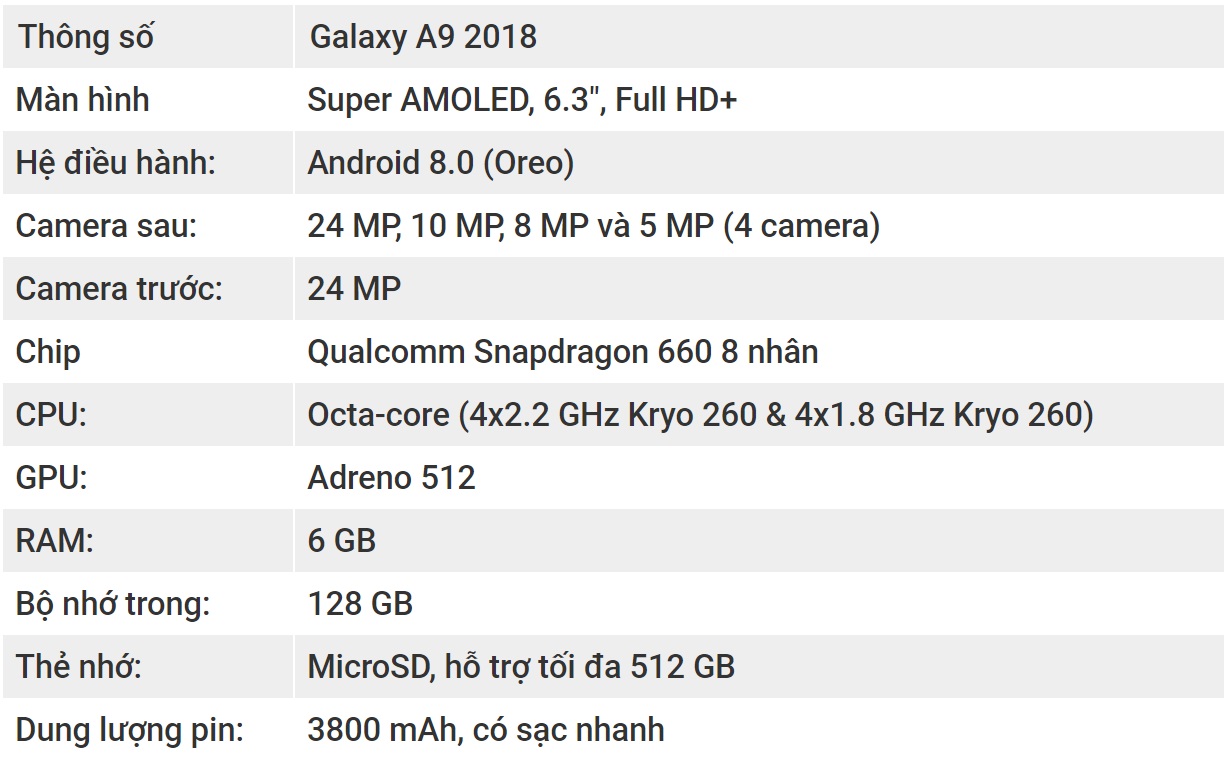Click the "Bộ nhớ trong:" label
Screen dimensions: 1230x766
coord(113,604)
